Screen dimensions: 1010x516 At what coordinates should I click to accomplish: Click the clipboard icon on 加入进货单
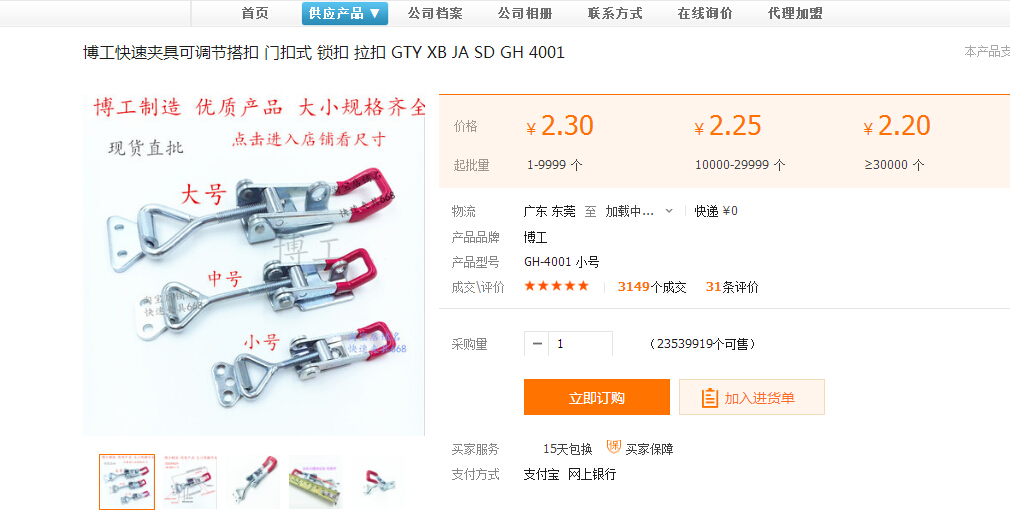tap(709, 397)
